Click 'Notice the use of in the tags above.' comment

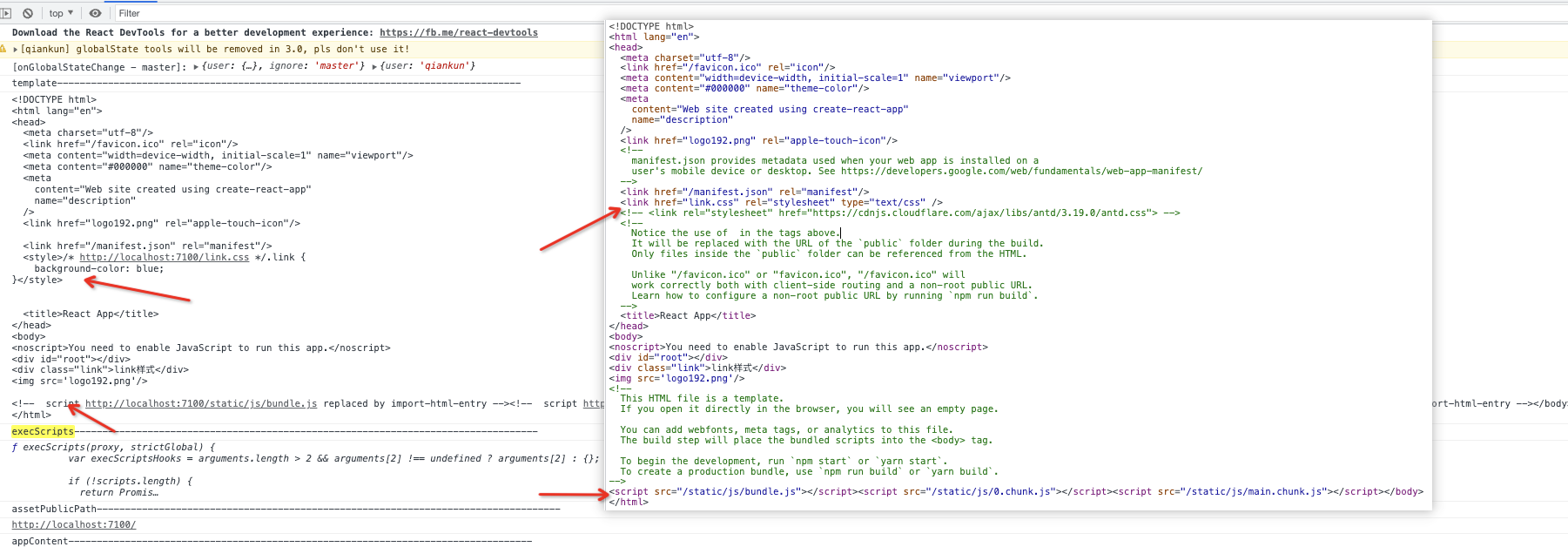click(735, 233)
